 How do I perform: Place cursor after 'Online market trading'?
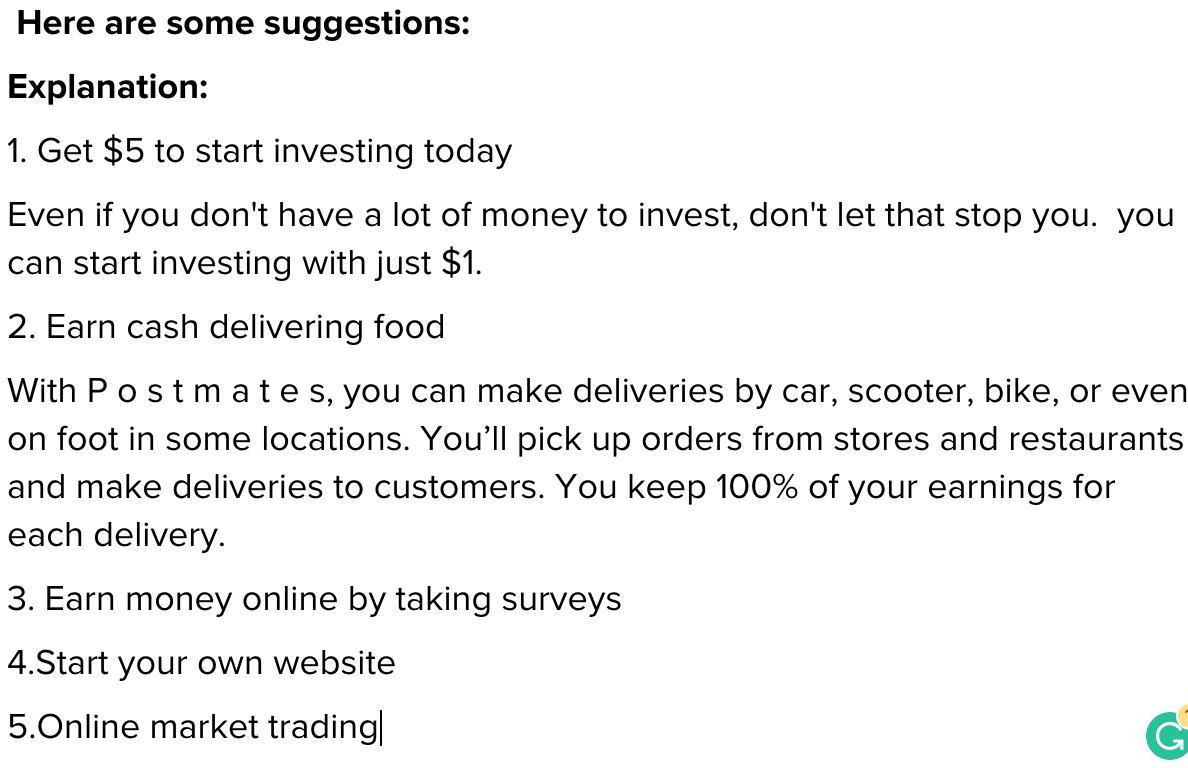coord(380,727)
